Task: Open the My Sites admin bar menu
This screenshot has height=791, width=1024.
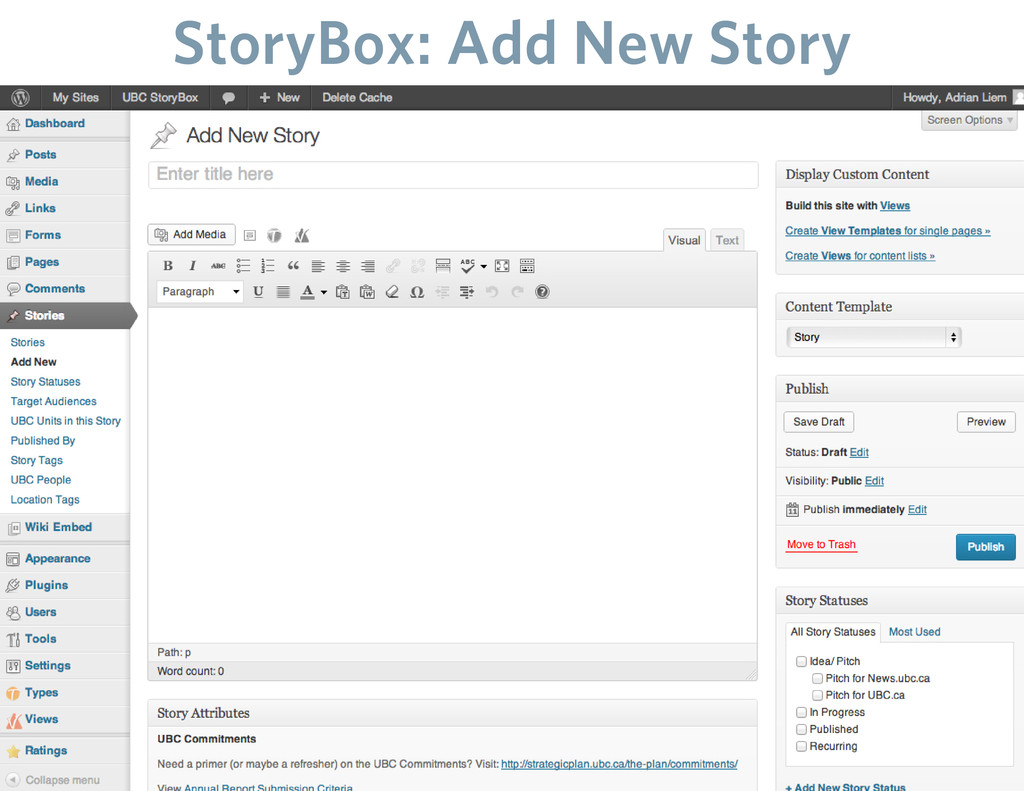Action: click(76, 97)
